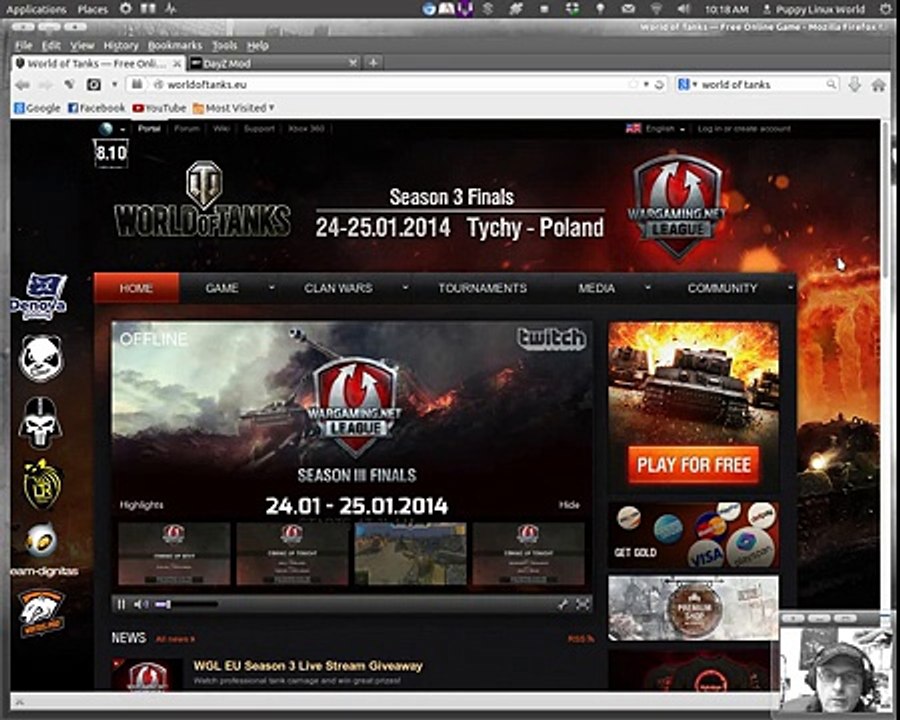The width and height of the screenshot is (900, 720).
Task: Open the YouTube bookmark
Action: pos(159,108)
